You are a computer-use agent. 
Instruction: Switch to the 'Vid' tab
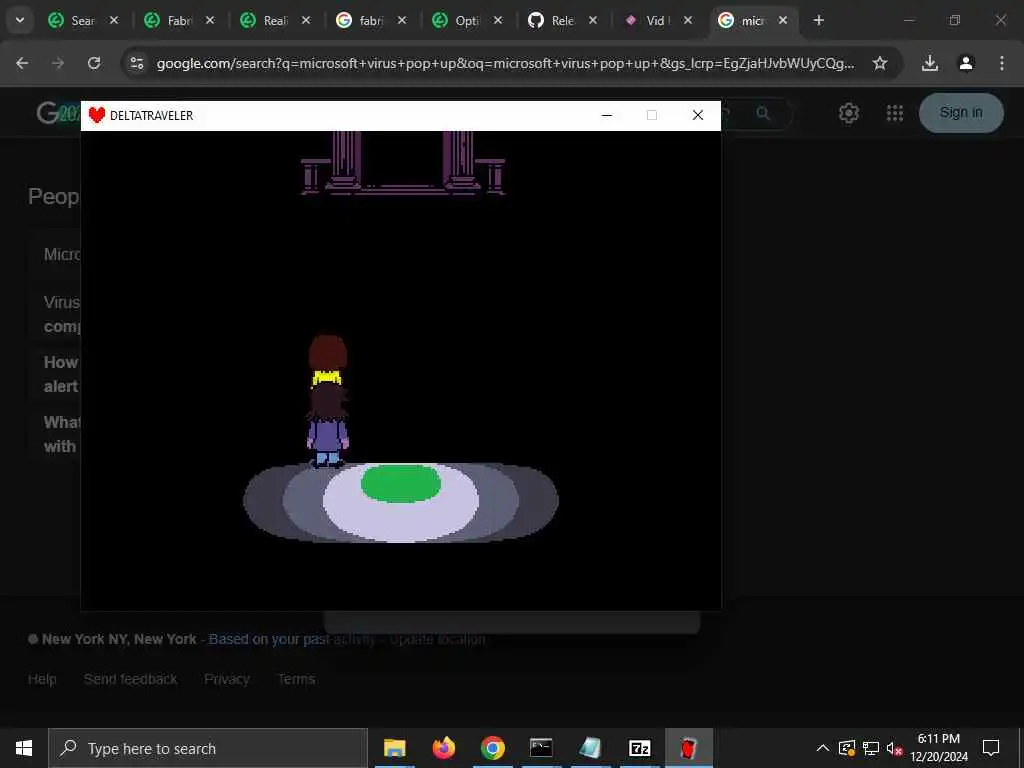pyautogui.click(x=648, y=20)
